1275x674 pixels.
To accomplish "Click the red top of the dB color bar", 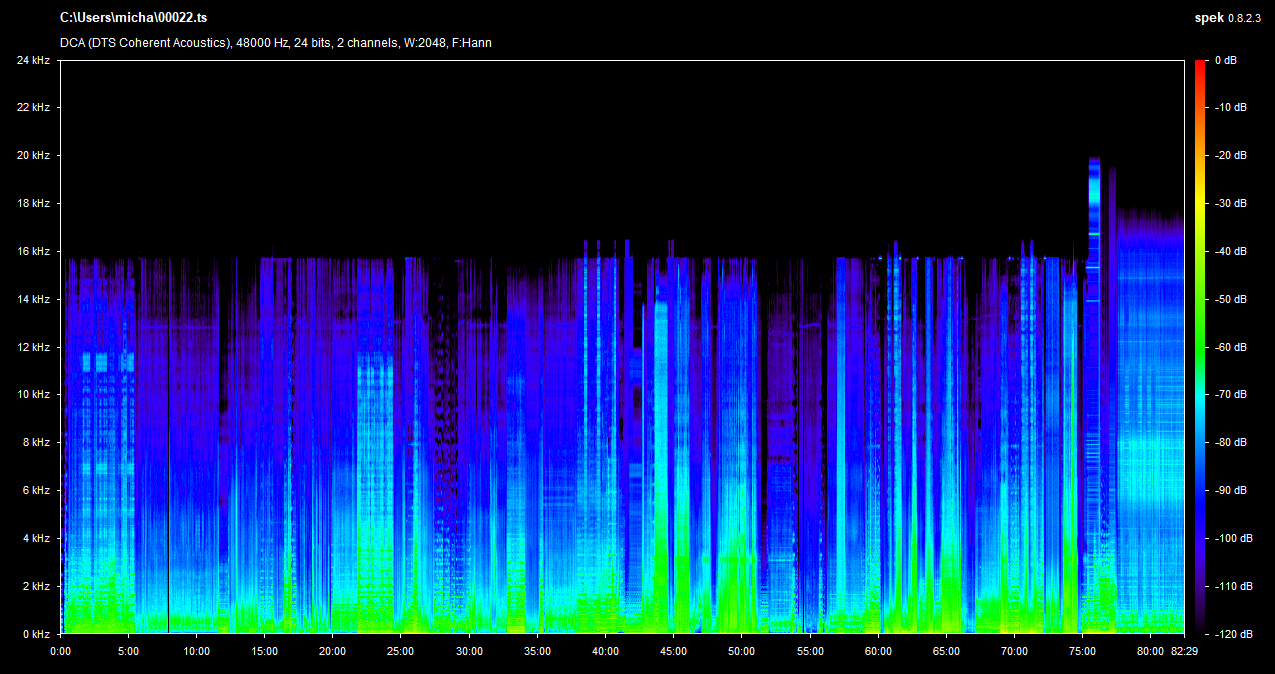I will [1200, 64].
